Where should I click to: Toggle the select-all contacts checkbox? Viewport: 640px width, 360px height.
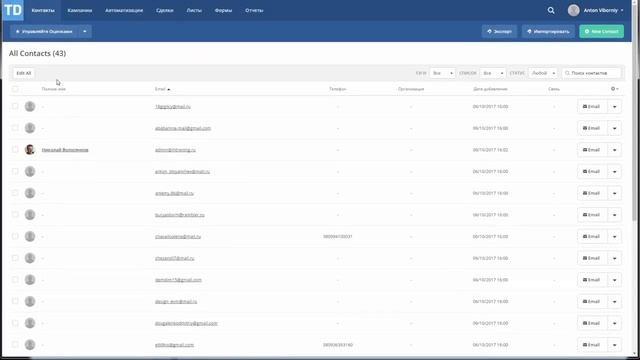click(x=15, y=89)
